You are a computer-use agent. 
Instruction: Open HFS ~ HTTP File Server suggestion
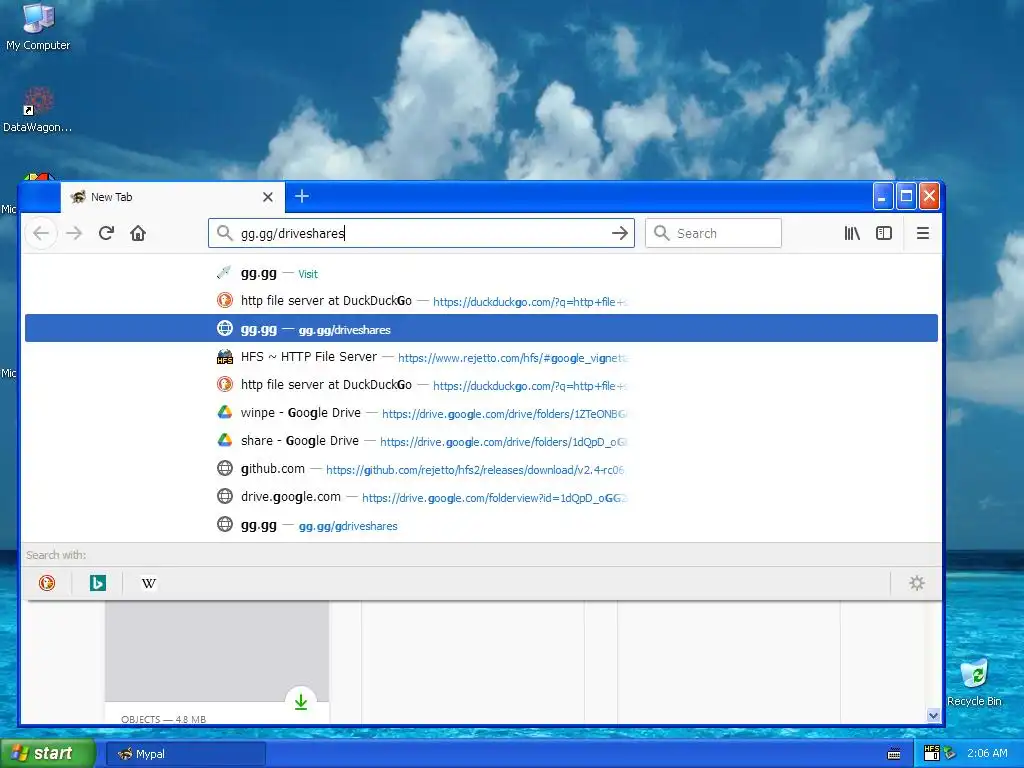coord(481,357)
